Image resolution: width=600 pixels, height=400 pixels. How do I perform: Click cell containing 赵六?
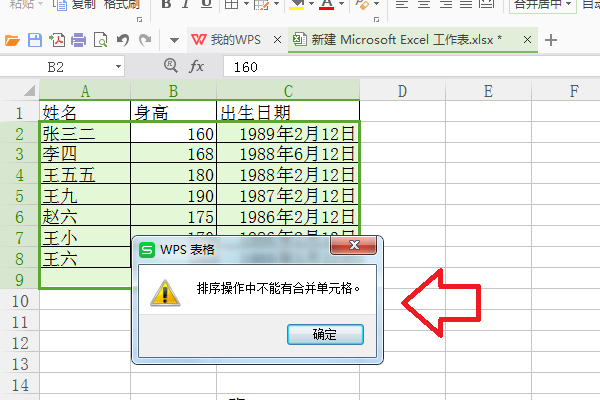(85, 216)
